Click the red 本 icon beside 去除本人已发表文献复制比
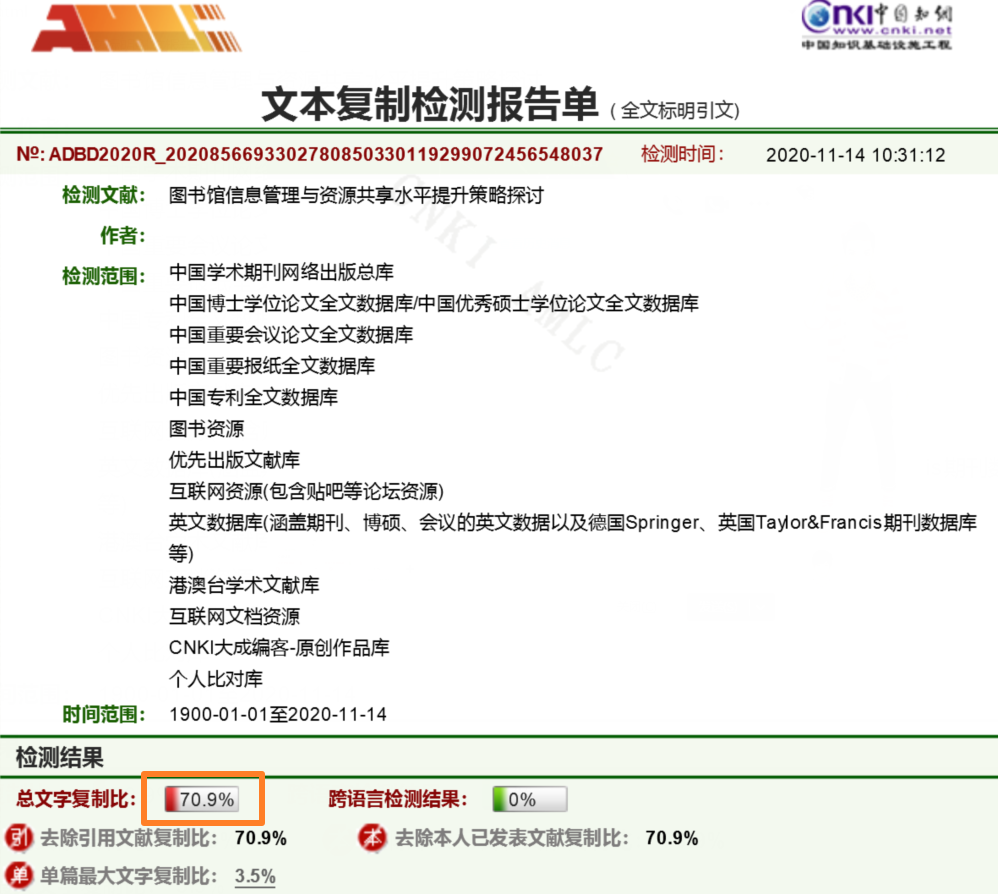The height and width of the screenshot is (894, 998). pos(373,838)
